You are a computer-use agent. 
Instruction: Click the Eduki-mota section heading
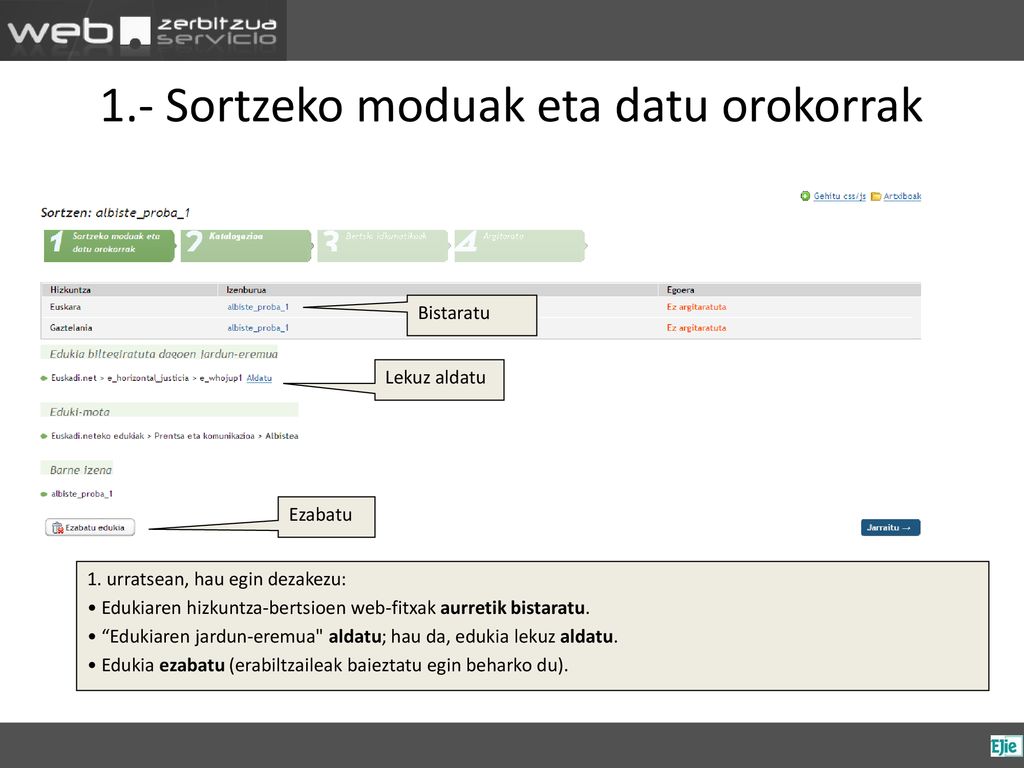(80, 411)
